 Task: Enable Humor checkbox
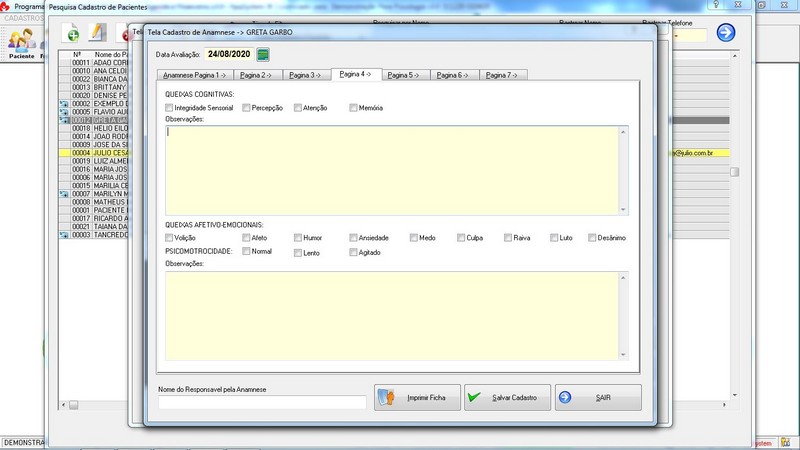(x=297, y=238)
